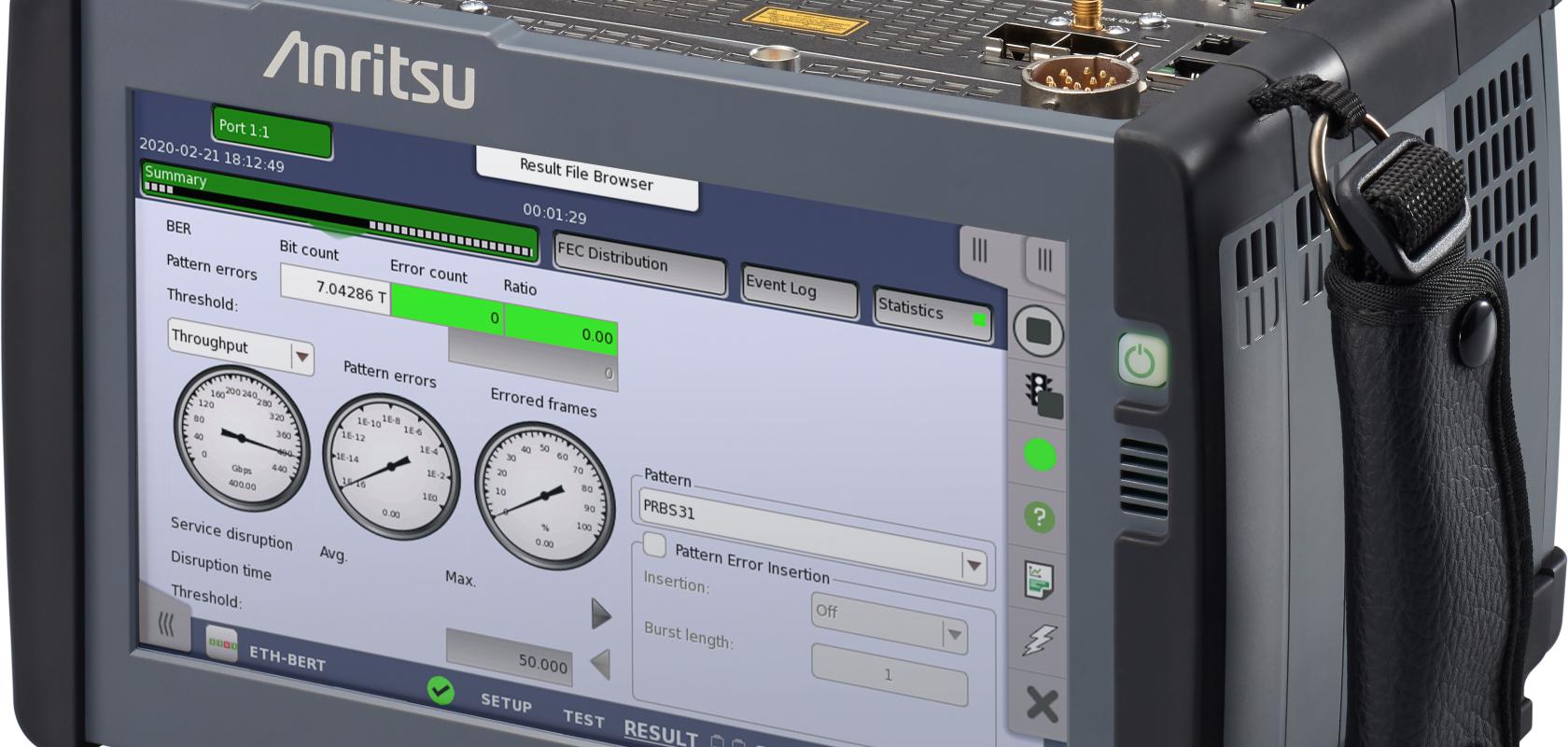Screen dimensions: 1568x747
Task: Click the Port 1:1 button
Action: coord(272,132)
